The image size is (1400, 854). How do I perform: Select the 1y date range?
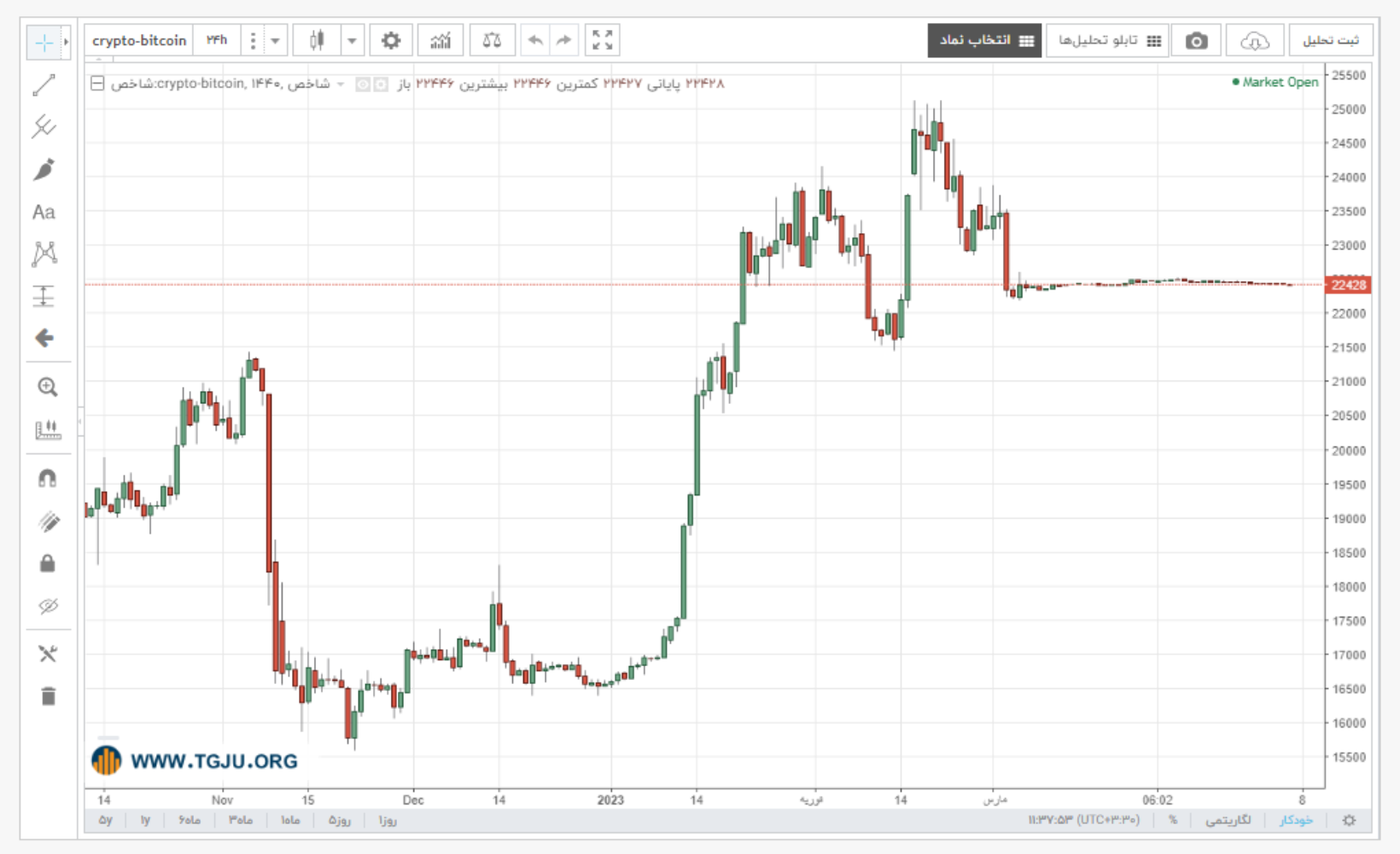[145, 821]
